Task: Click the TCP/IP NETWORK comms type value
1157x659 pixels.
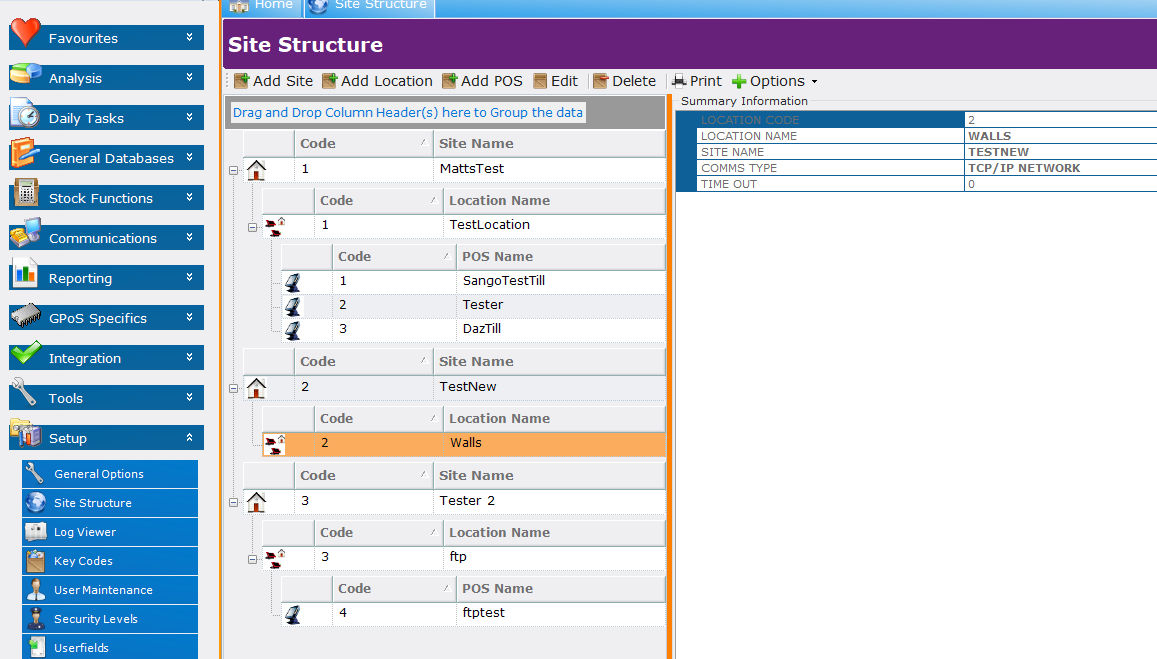Action: click(x=1024, y=168)
